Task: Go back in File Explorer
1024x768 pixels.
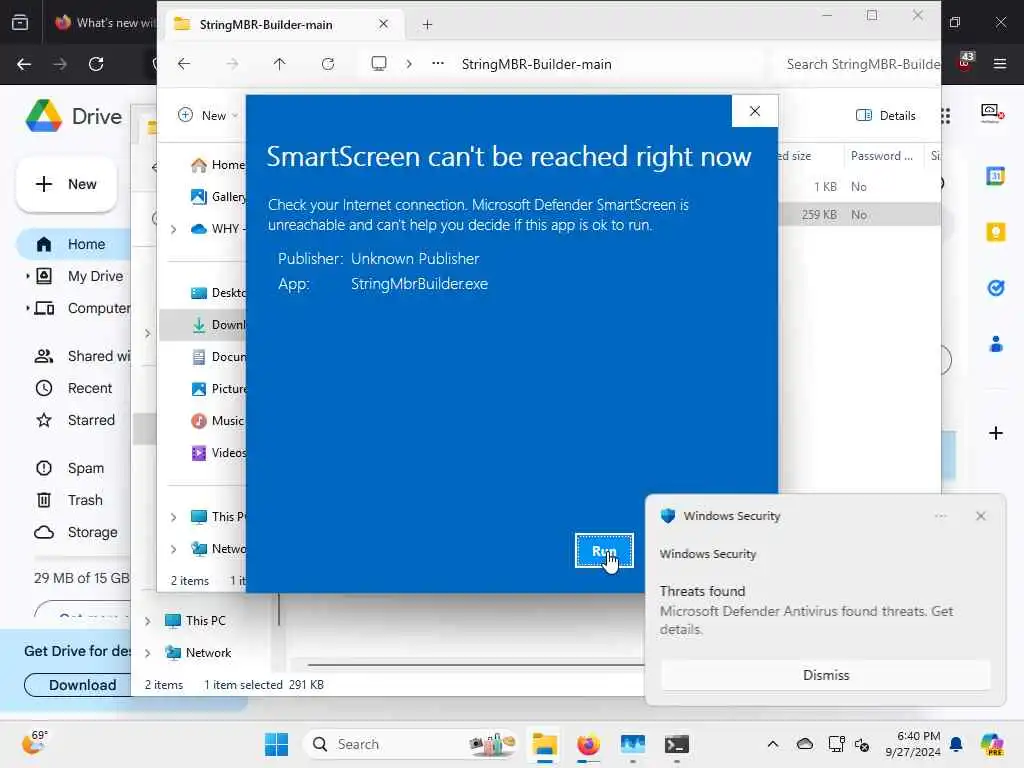Action: [184, 64]
